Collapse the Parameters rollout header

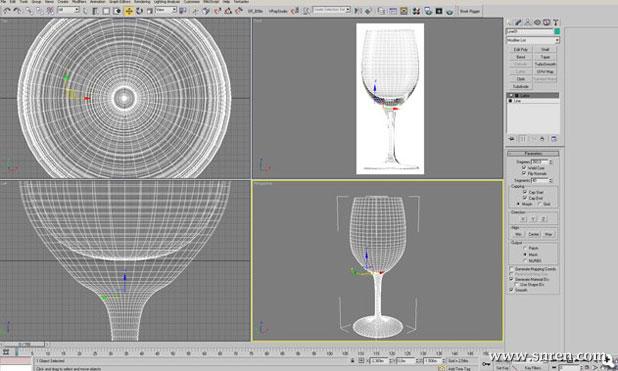[x=533, y=153]
